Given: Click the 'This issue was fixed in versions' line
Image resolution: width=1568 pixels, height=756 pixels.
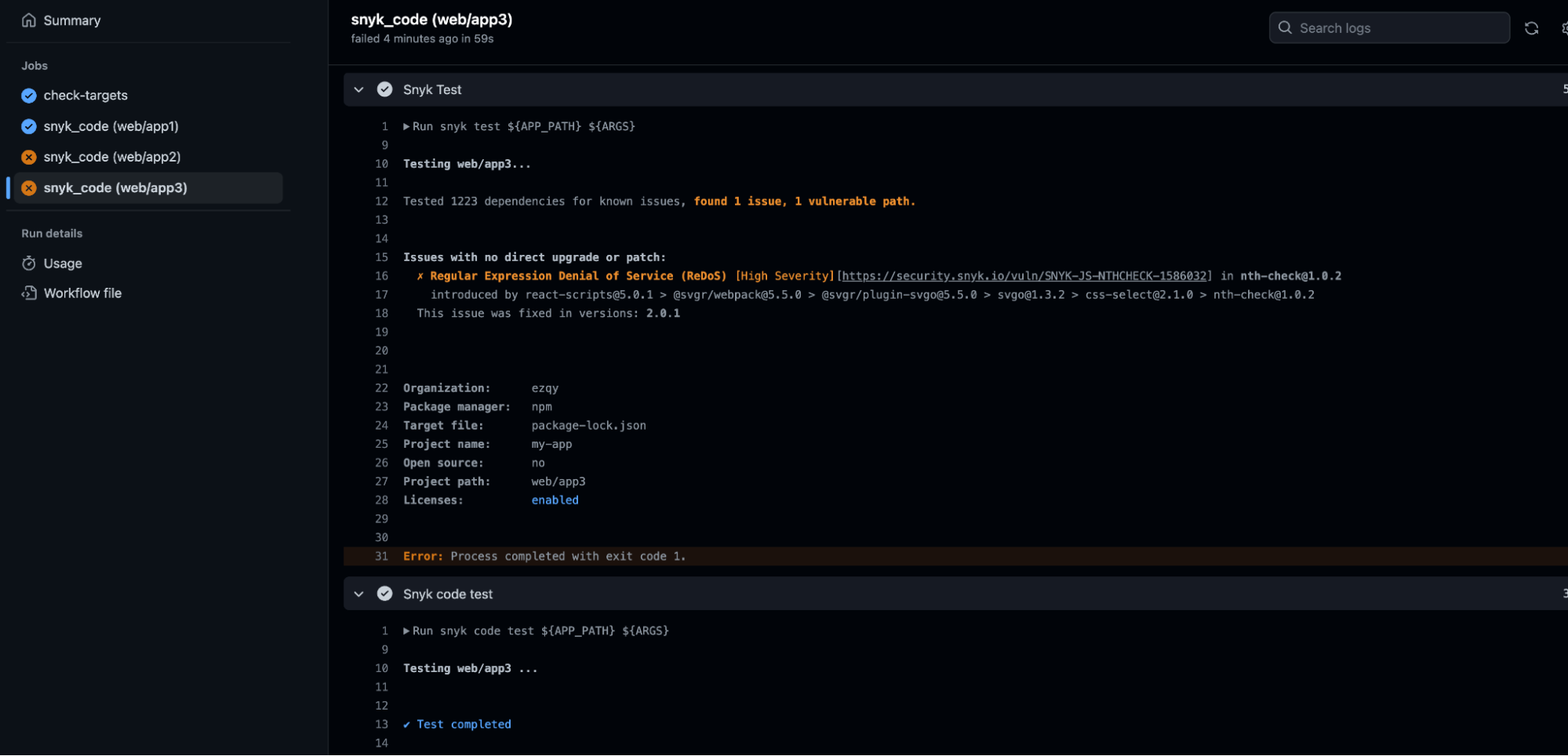Looking at the screenshot, I should 548,314.
